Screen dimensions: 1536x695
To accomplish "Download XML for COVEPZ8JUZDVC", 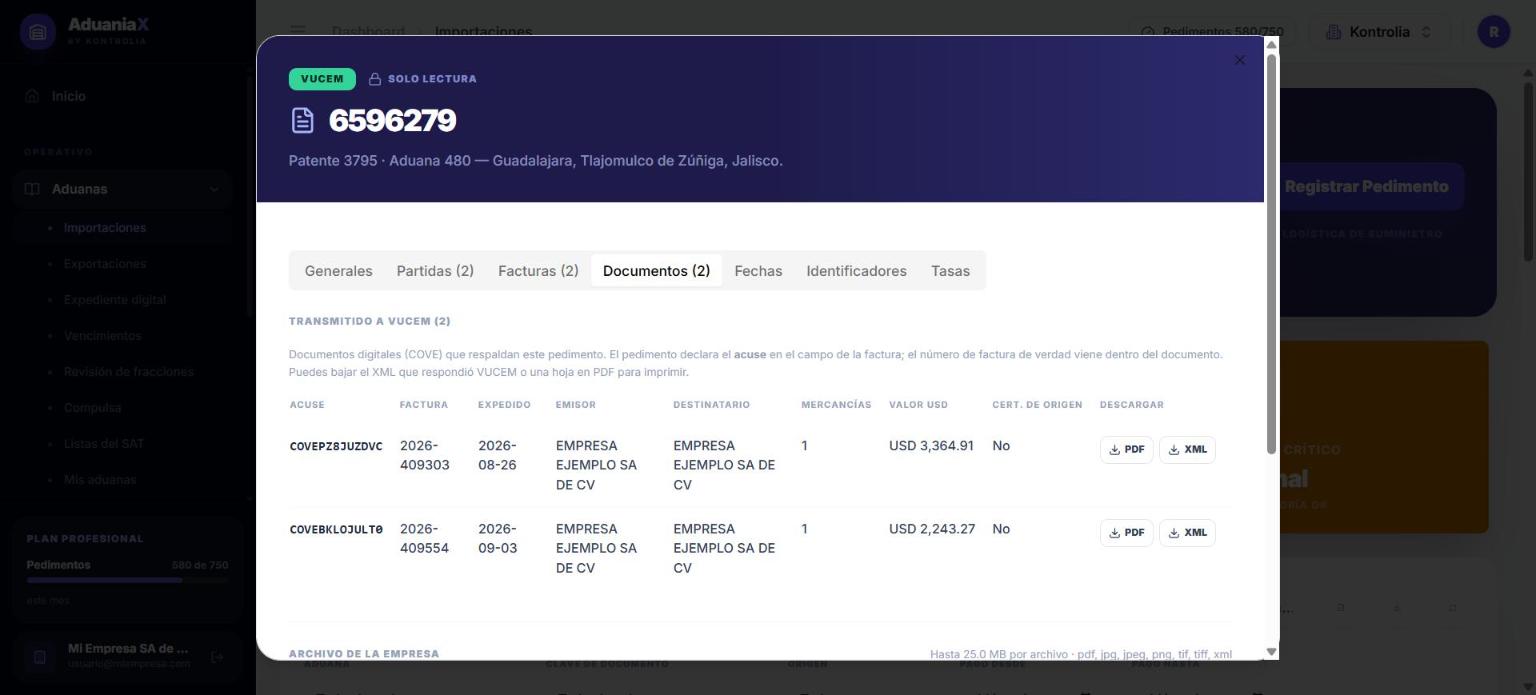I will click(1187, 450).
